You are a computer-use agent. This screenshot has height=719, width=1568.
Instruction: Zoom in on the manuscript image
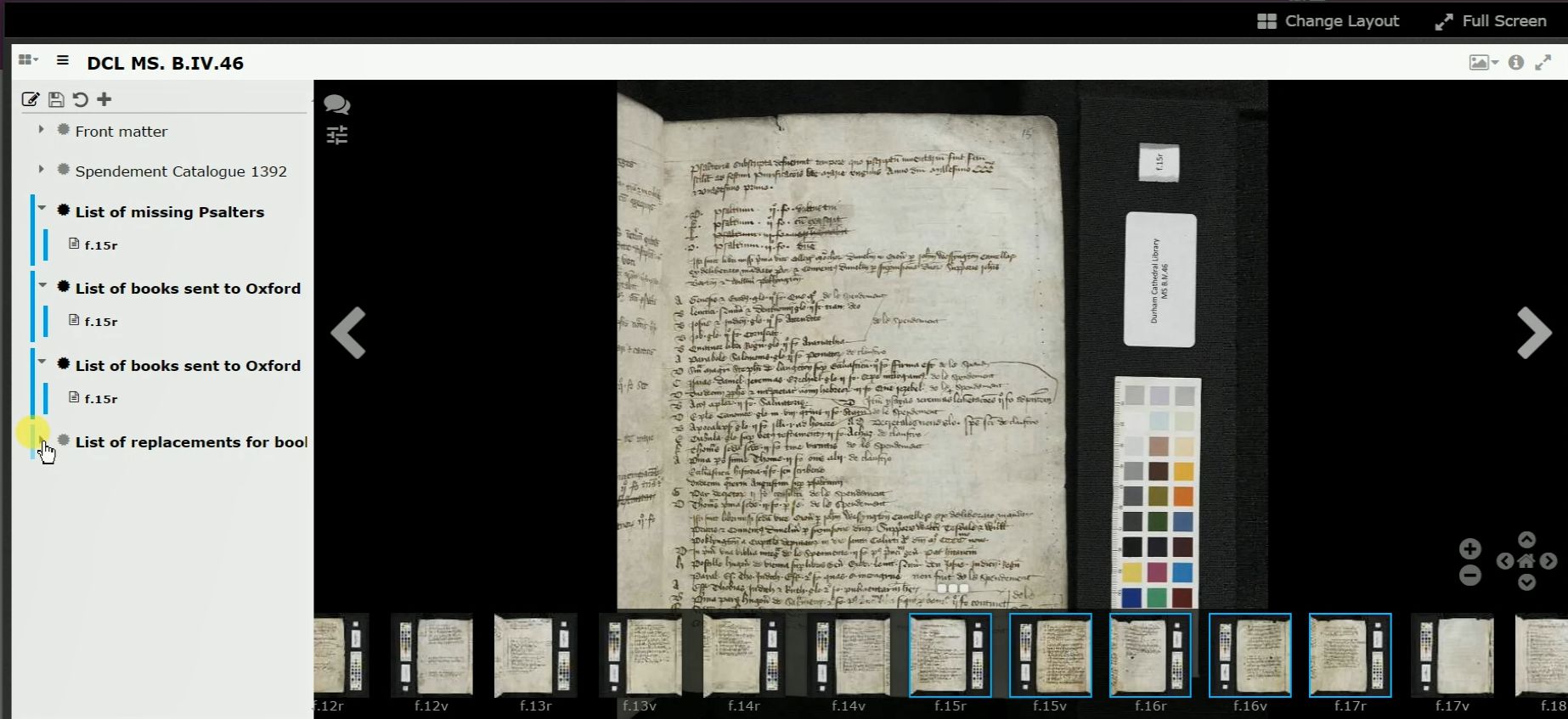pos(1470,548)
